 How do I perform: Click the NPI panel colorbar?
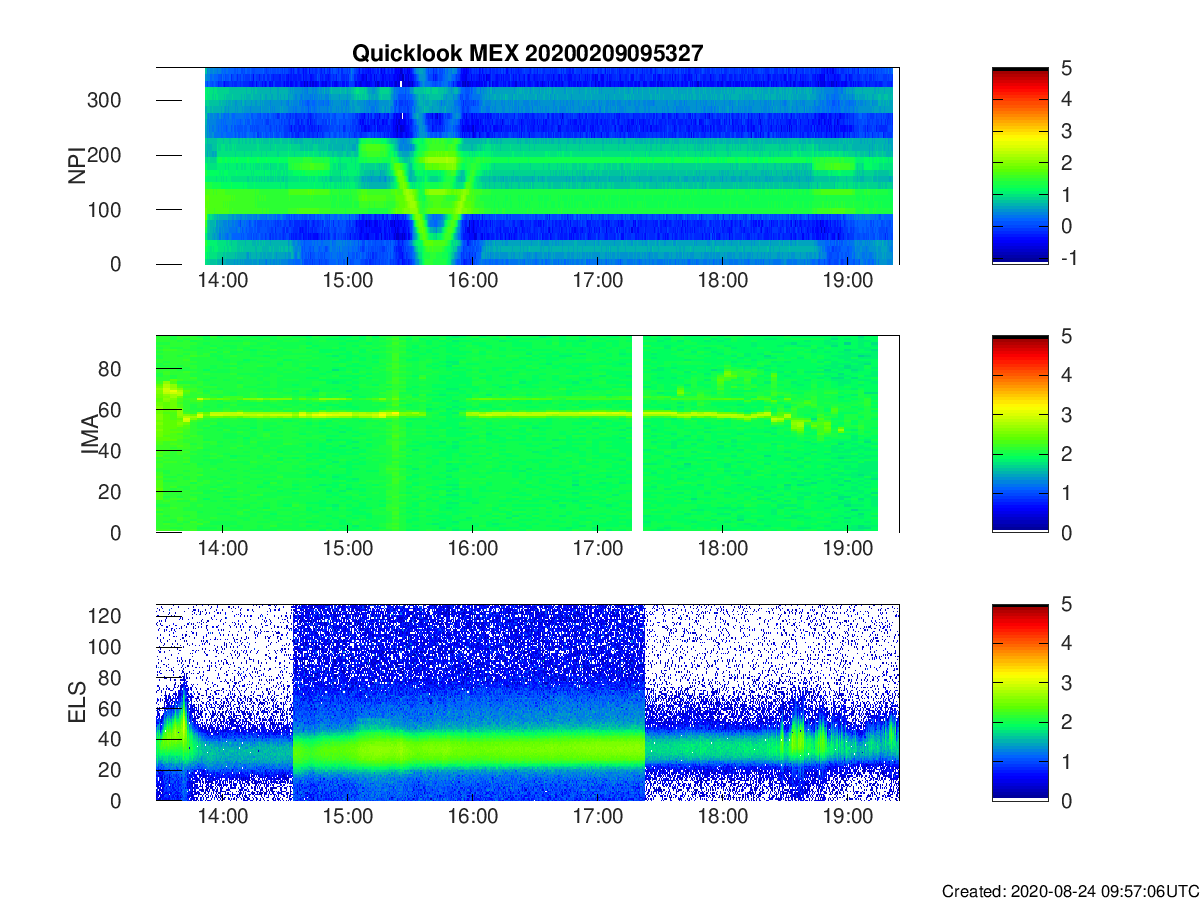point(1020,166)
